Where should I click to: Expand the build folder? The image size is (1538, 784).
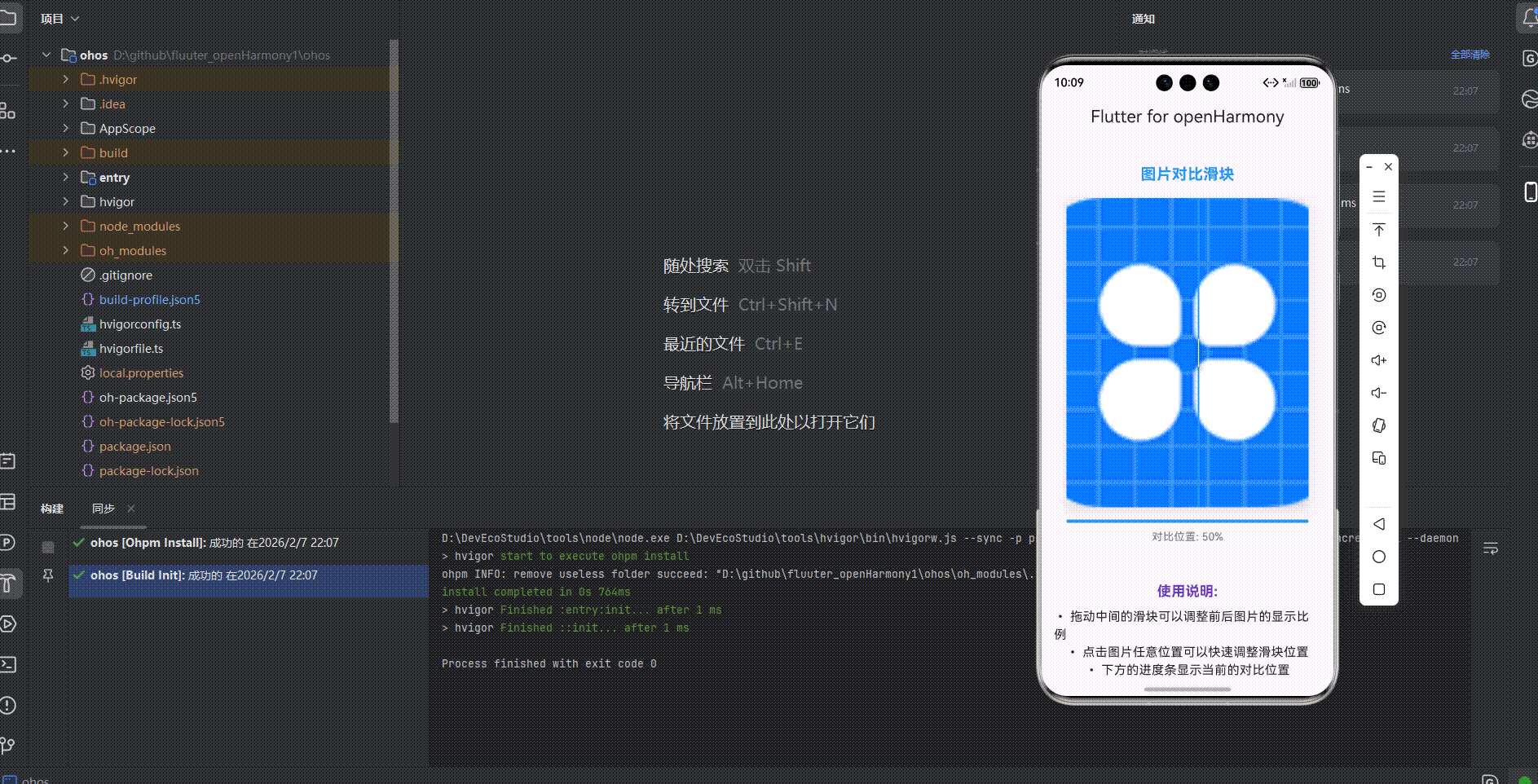point(66,152)
